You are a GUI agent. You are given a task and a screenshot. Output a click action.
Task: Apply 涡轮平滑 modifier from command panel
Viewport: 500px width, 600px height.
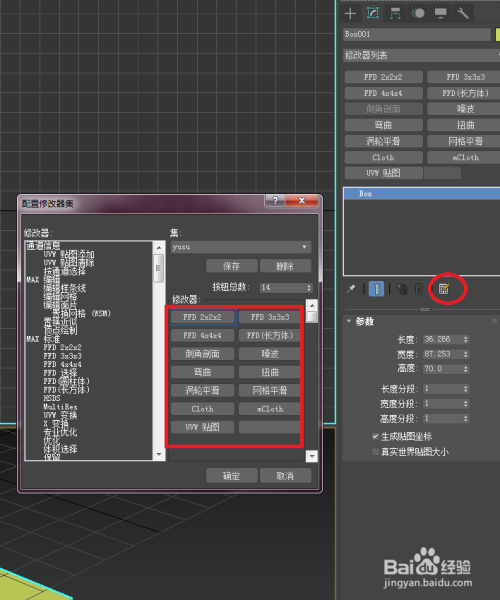click(383, 141)
